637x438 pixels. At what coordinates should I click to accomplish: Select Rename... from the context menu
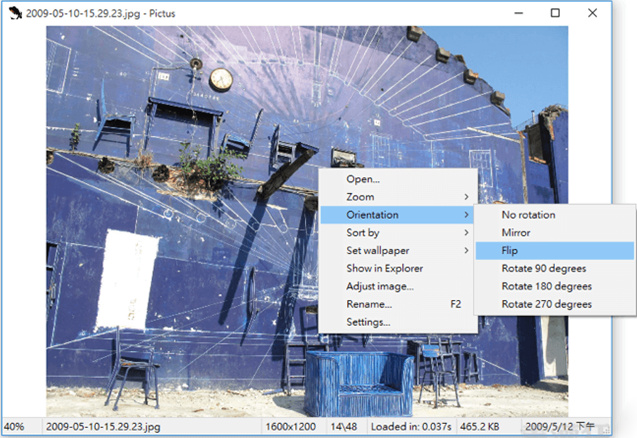tap(369, 304)
